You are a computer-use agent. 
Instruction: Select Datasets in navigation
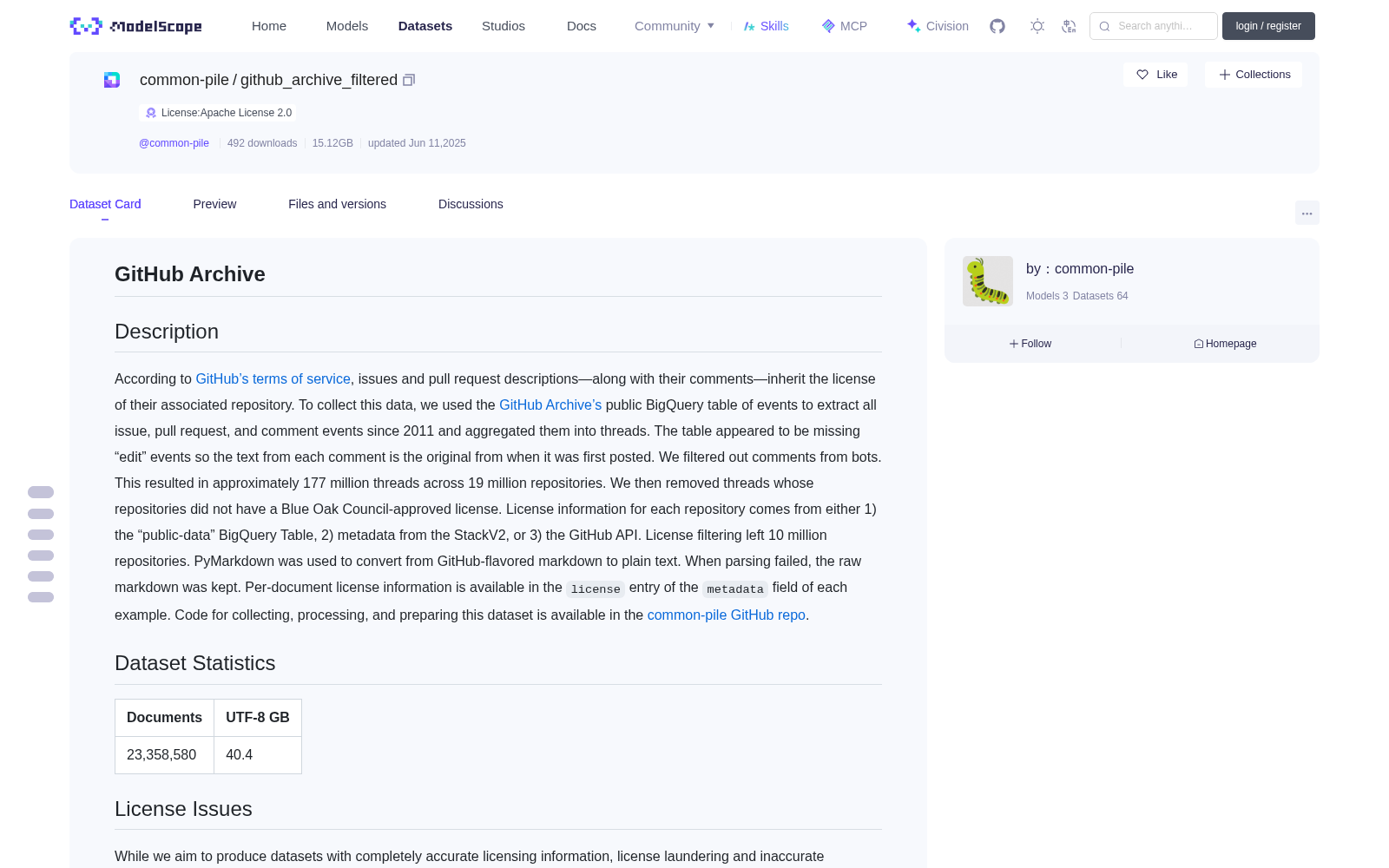pyautogui.click(x=425, y=26)
